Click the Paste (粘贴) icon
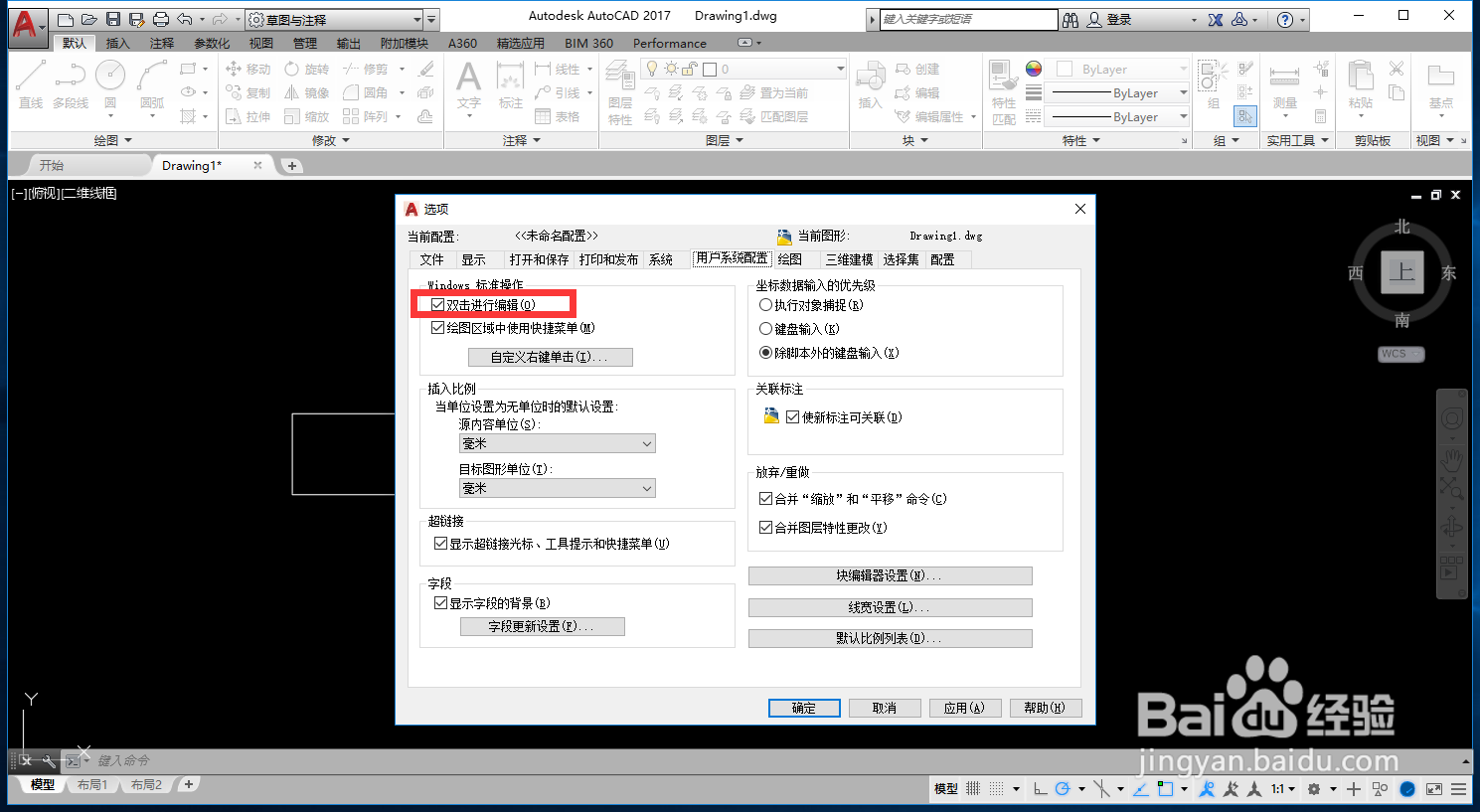The image size is (1480, 812). [x=1361, y=85]
